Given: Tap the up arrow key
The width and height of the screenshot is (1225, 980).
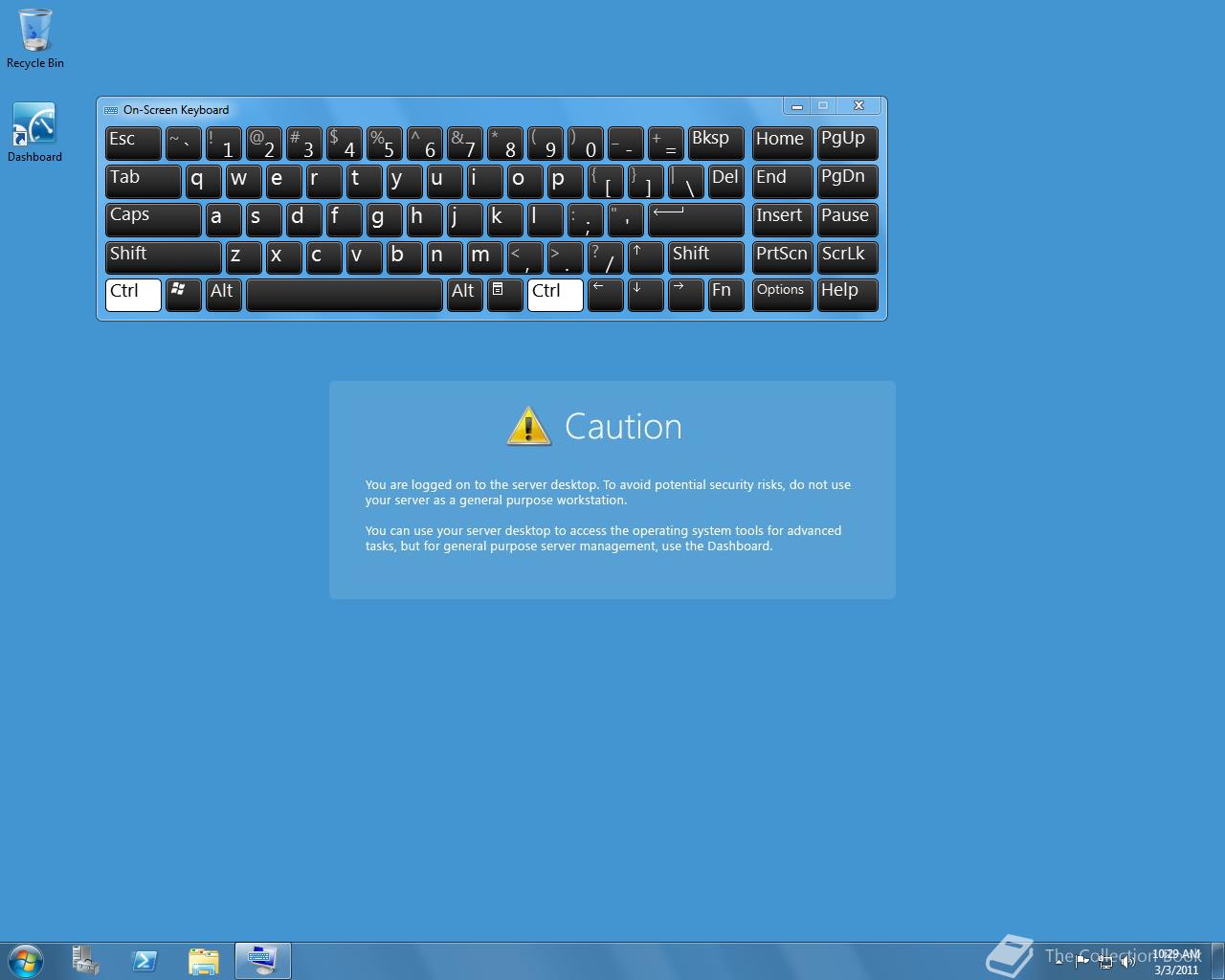Looking at the screenshot, I should click(x=645, y=257).
